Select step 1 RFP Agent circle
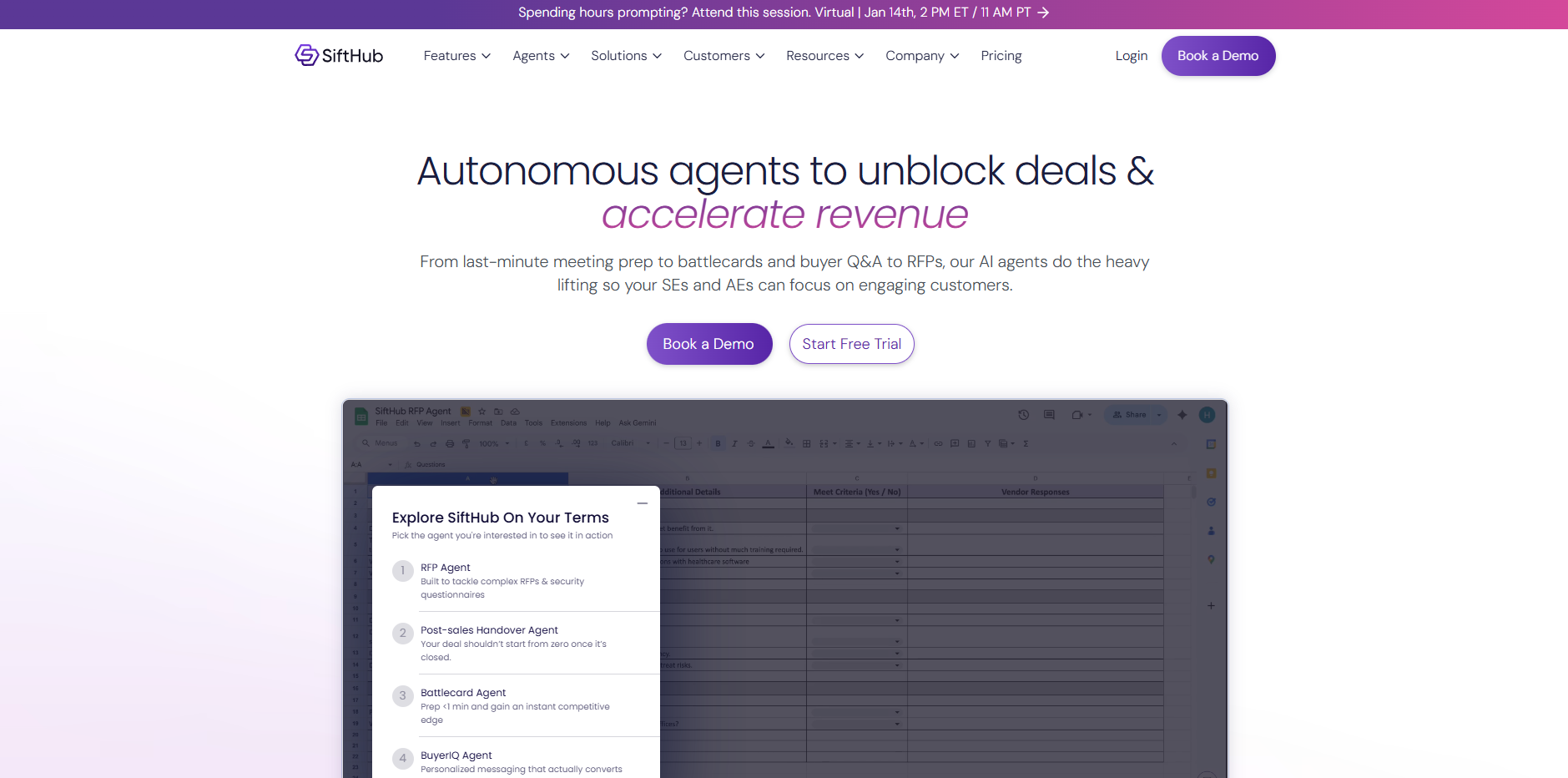The width and height of the screenshot is (1568, 778). pyautogui.click(x=403, y=571)
